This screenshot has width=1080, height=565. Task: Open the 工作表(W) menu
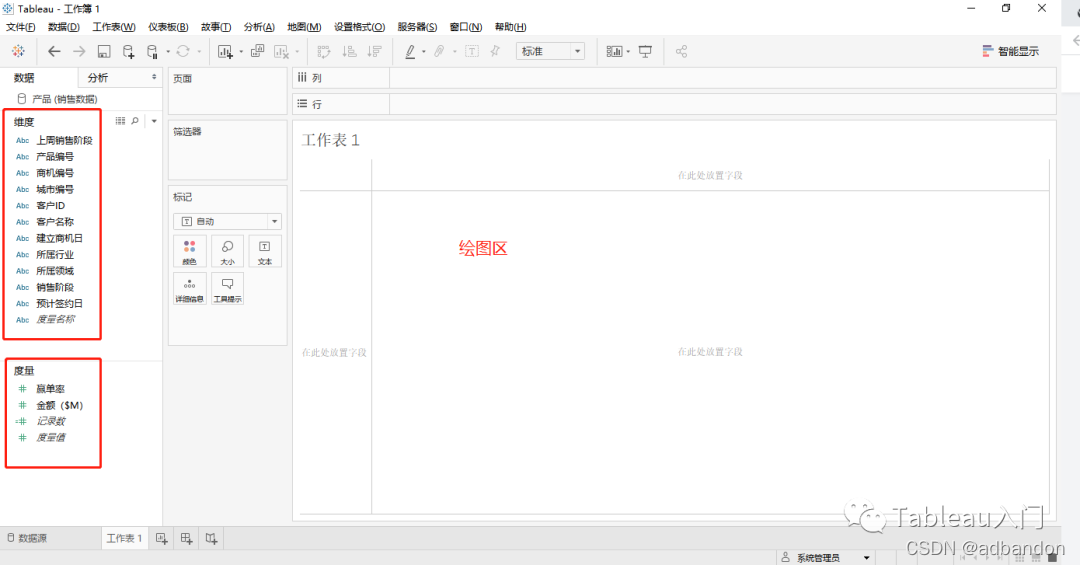pos(114,27)
